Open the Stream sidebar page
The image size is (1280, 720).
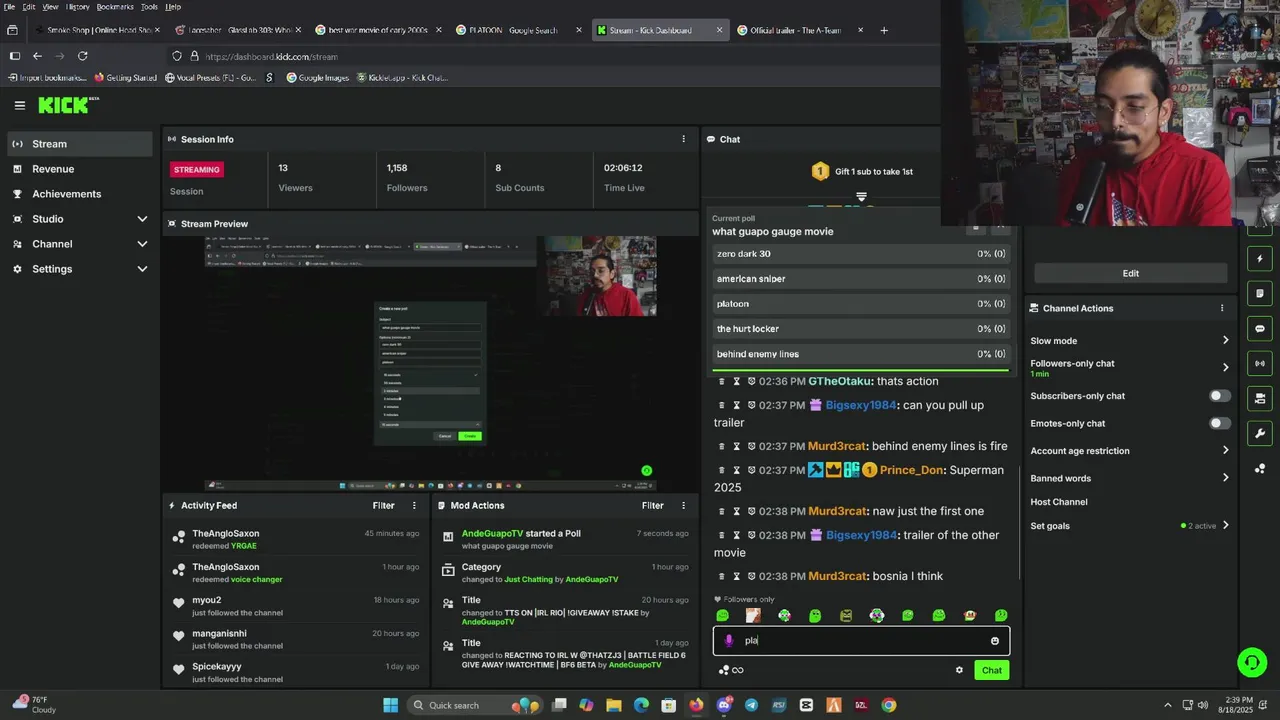tap(80, 144)
